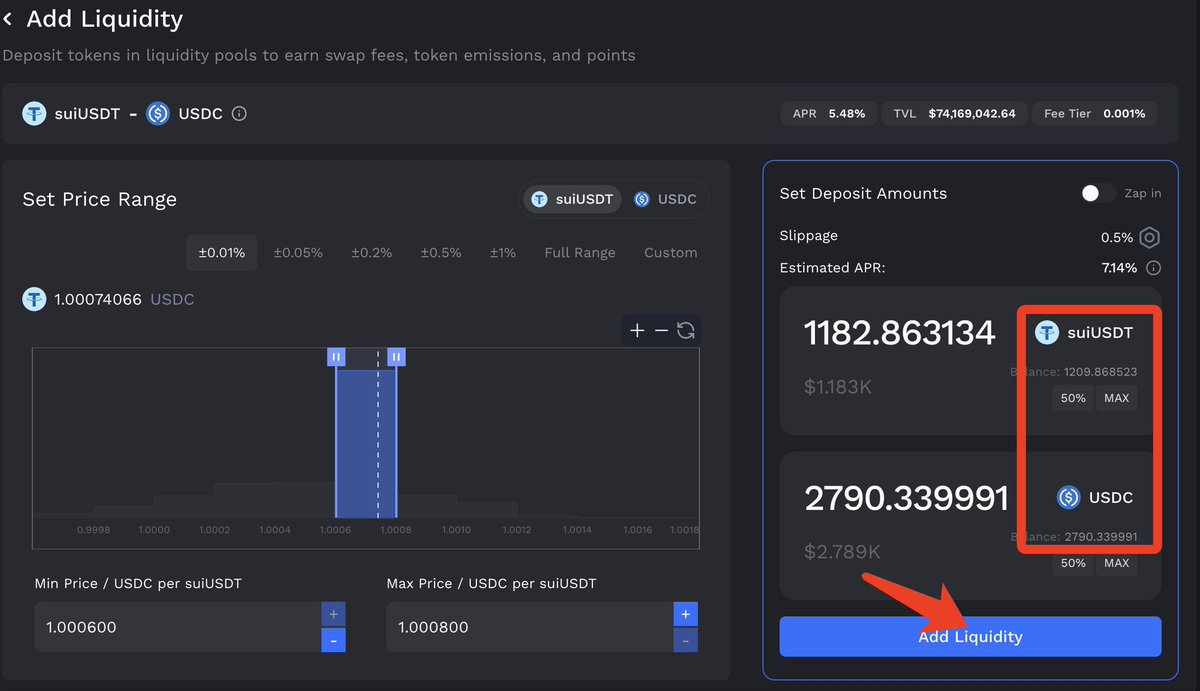Screen dimensions: 1200x691
Task: Click the Min Price field showing 1.000600
Action: [177, 627]
